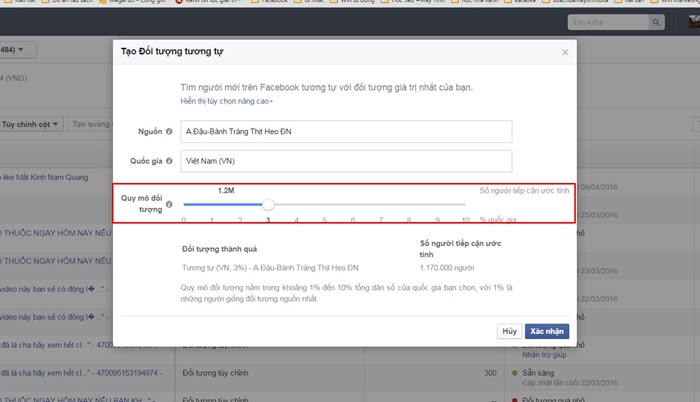
Task: Click the info icon next to Nguồn
Action: pyautogui.click(x=169, y=132)
